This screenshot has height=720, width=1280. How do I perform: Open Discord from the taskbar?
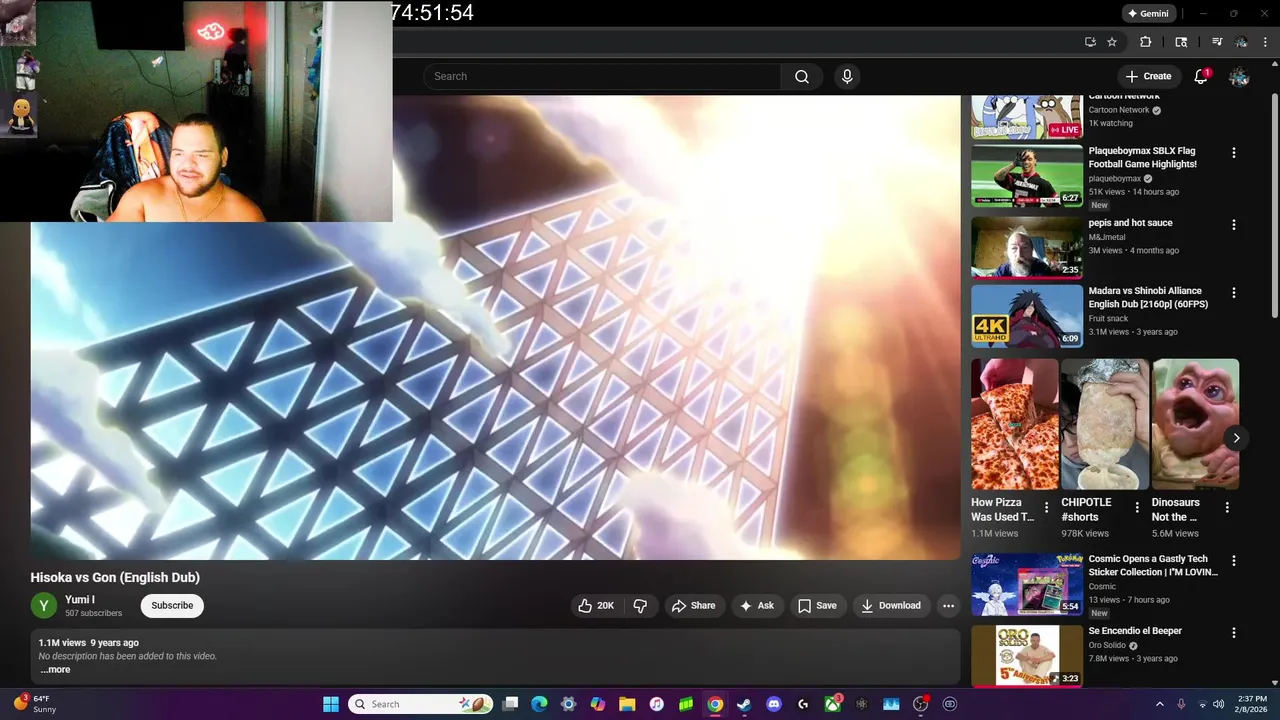(x=773, y=704)
